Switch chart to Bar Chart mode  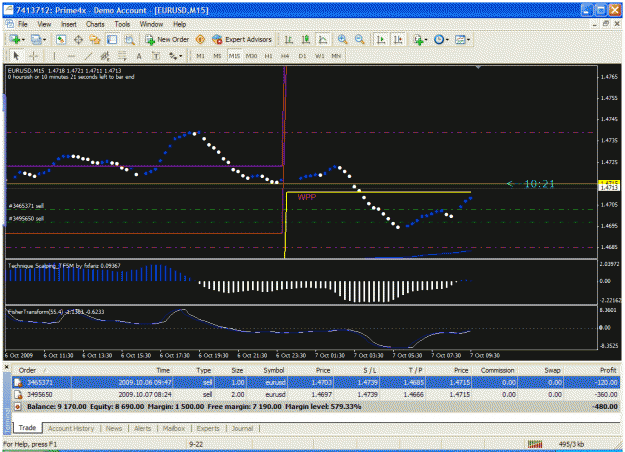289,39
